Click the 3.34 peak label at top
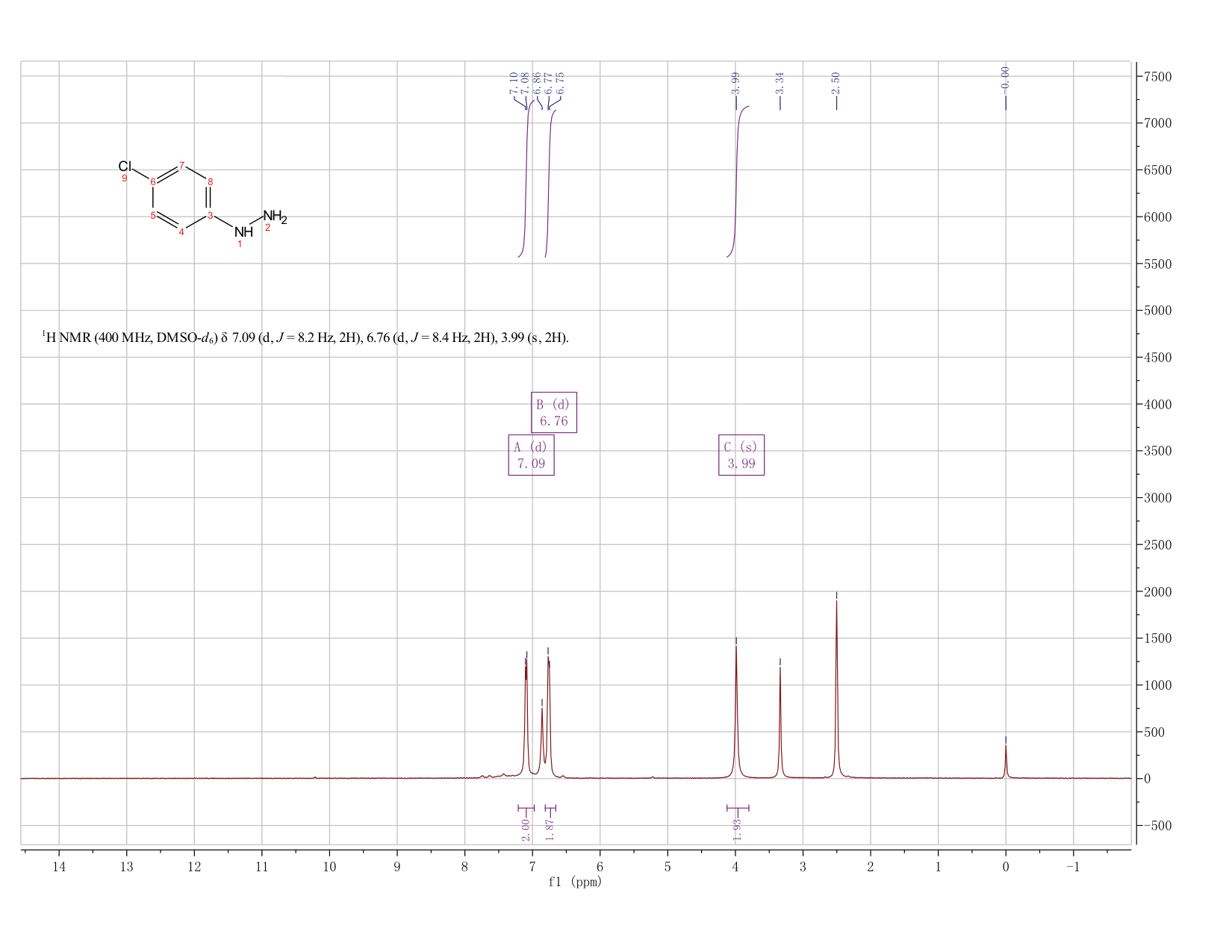Screen dimensions: 1232x952 [x=780, y=83]
